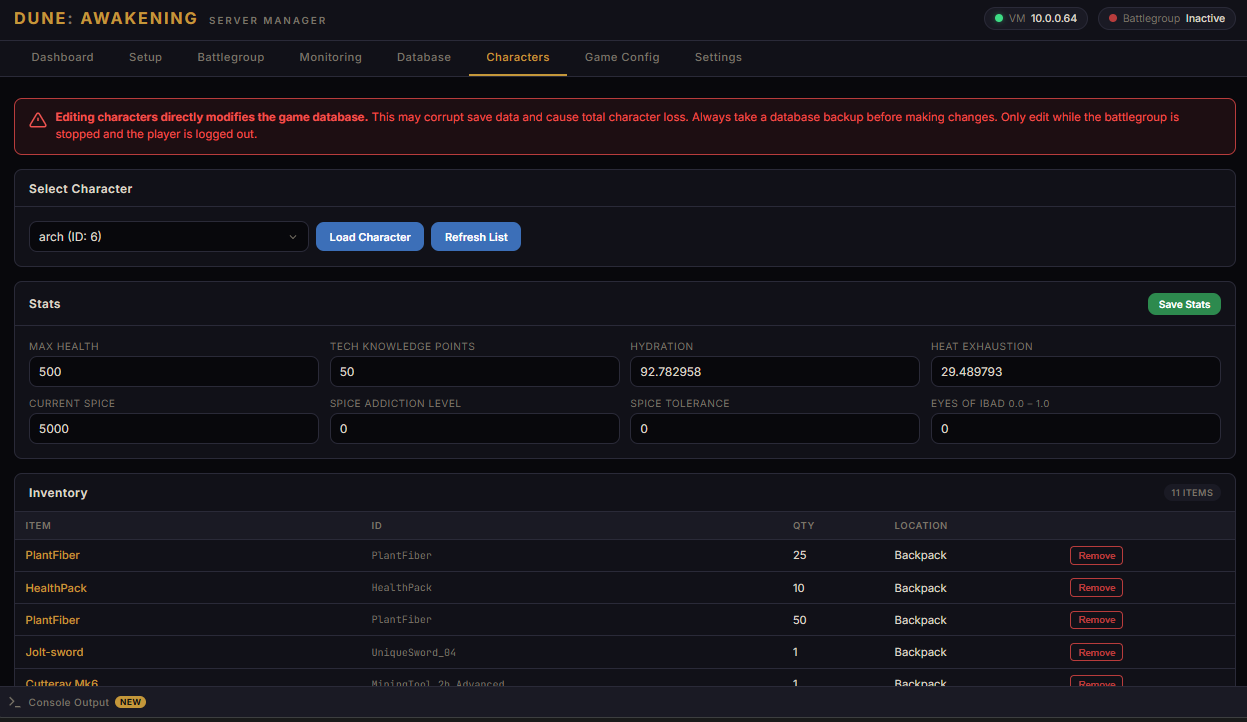This screenshot has width=1247, height=722.
Task: Click the Heat Exhaustion input field
Action: (1076, 372)
